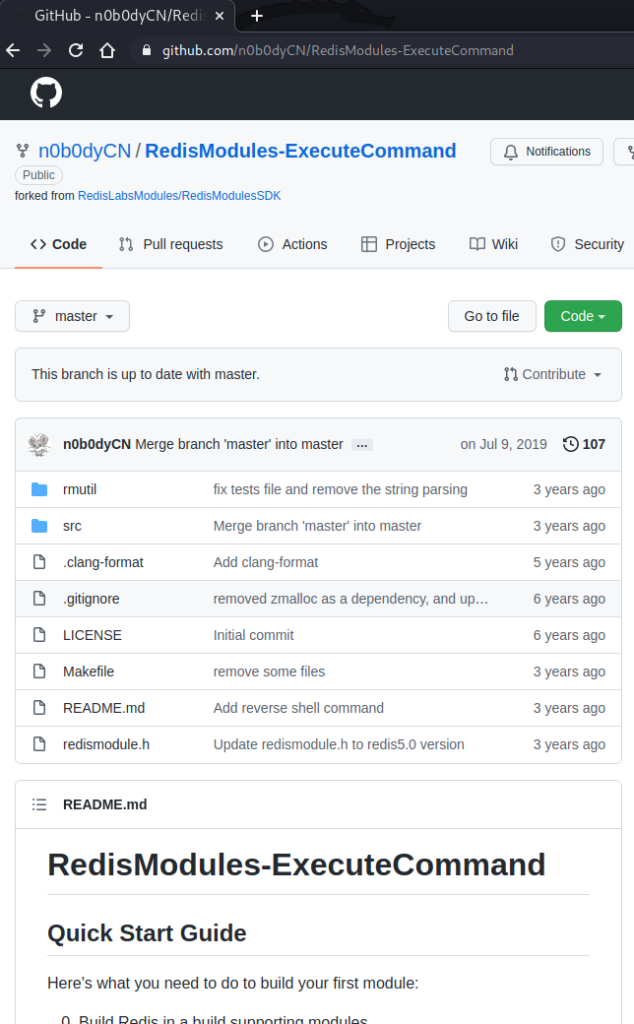Open the rmutil folder

coord(80,490)
